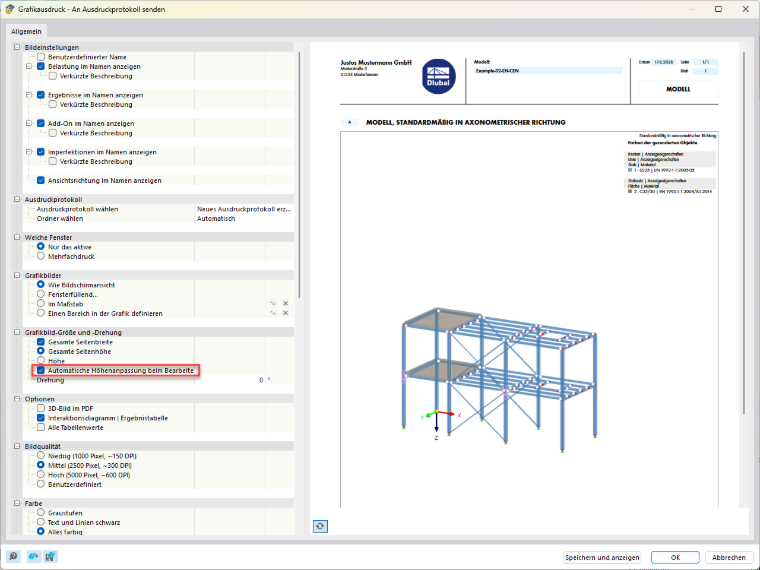Select 'Mehrfachdruck' radio button

41,256
